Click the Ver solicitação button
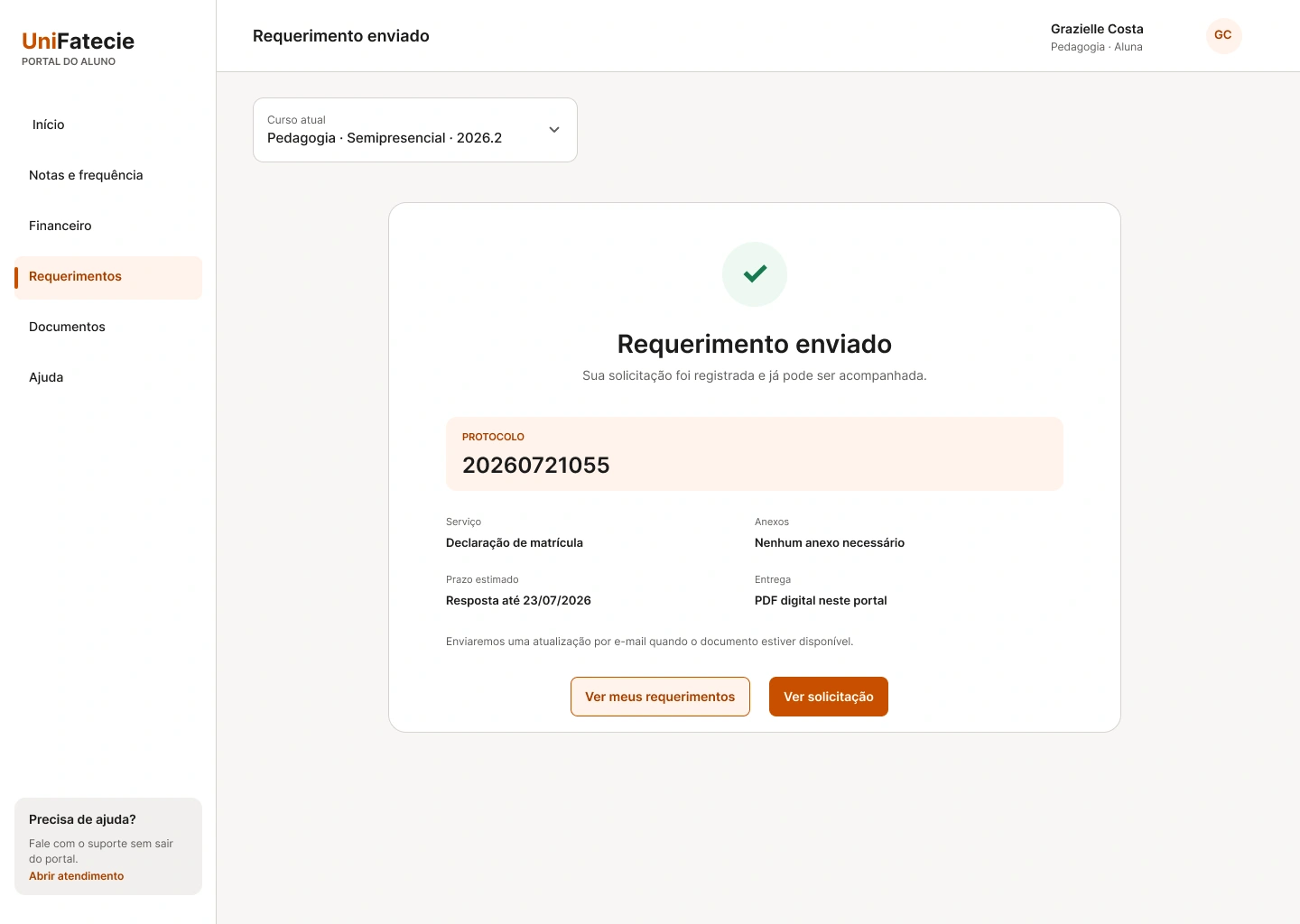The width and height of the screenshot is (1300, 924). coord(829,697)
